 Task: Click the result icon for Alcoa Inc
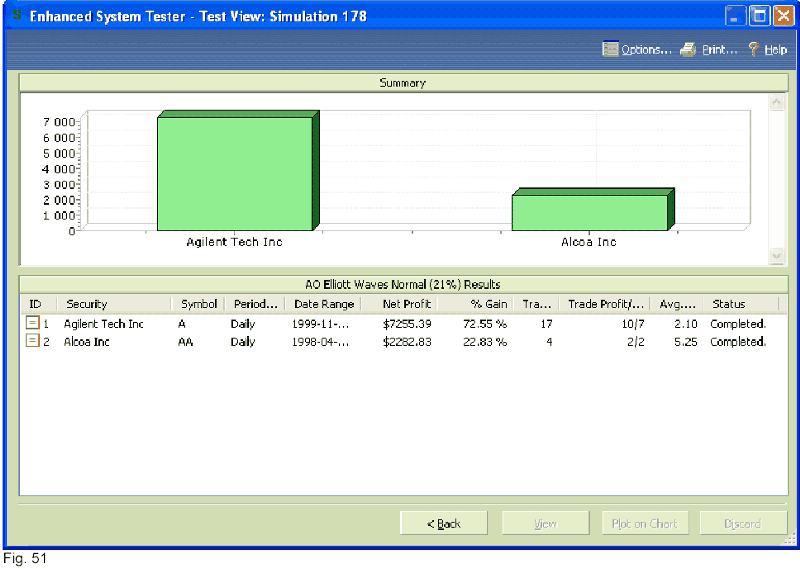[x=32, y=340]
